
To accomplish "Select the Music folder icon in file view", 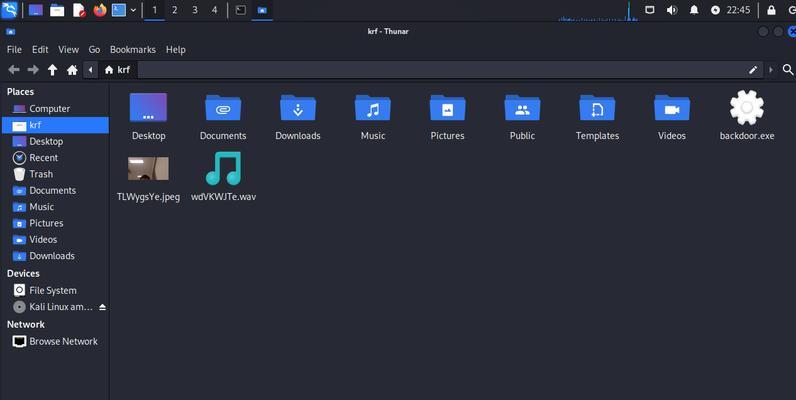I will coord(373,107).
